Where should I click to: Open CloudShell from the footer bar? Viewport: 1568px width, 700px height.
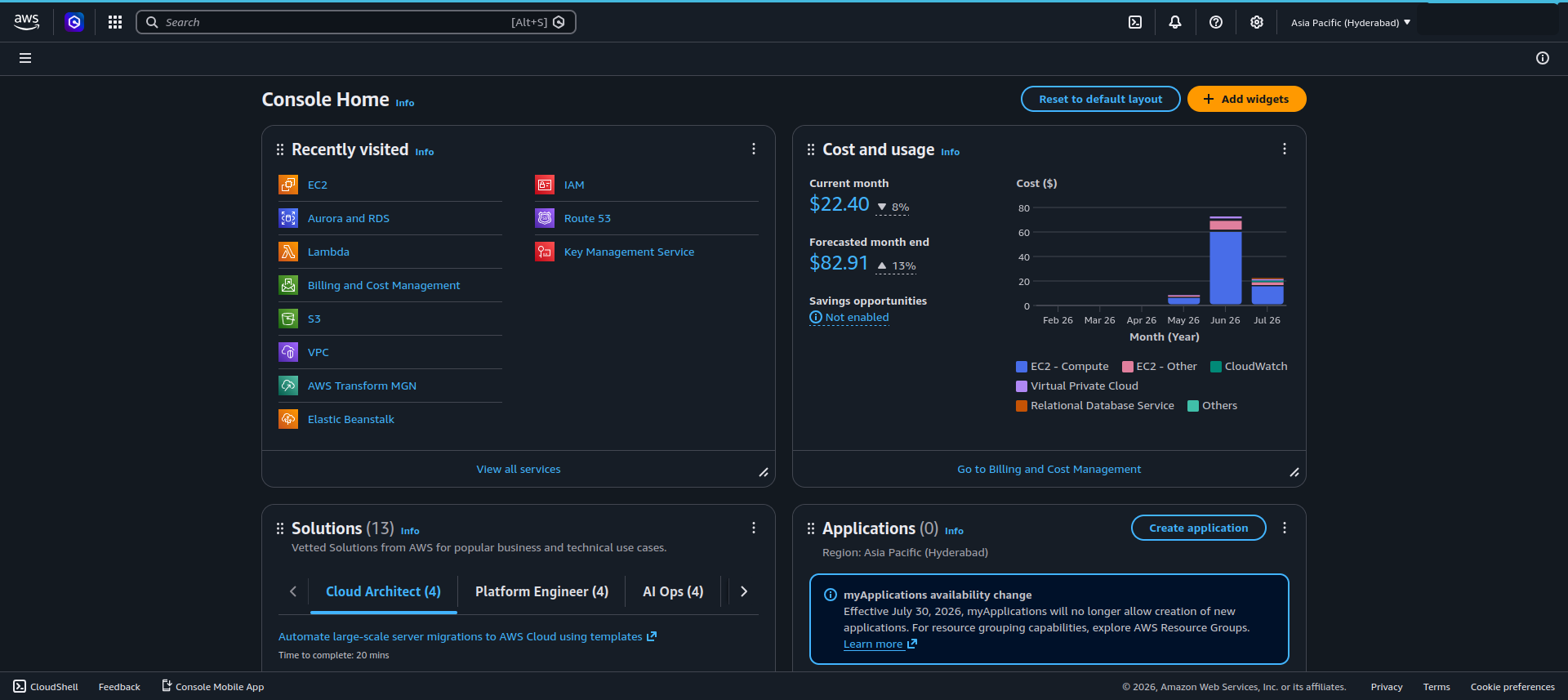[46, 686]
